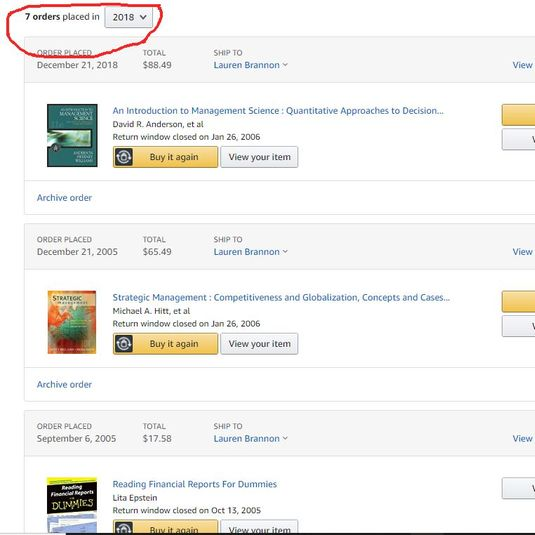Expand Ship To Lauren Brannon for September 2005 order

(250, 438)
